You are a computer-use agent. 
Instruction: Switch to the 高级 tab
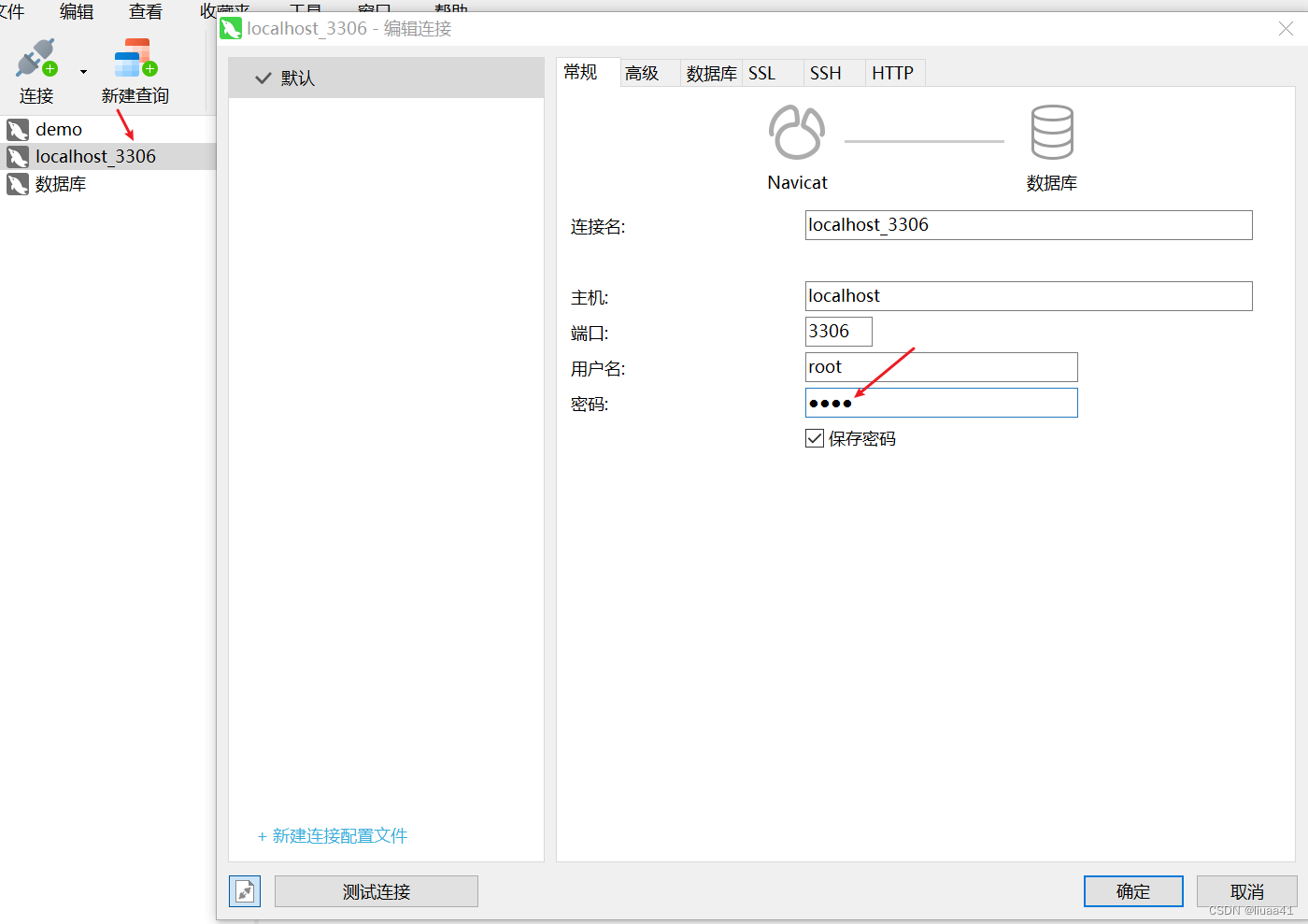point(650,73)
